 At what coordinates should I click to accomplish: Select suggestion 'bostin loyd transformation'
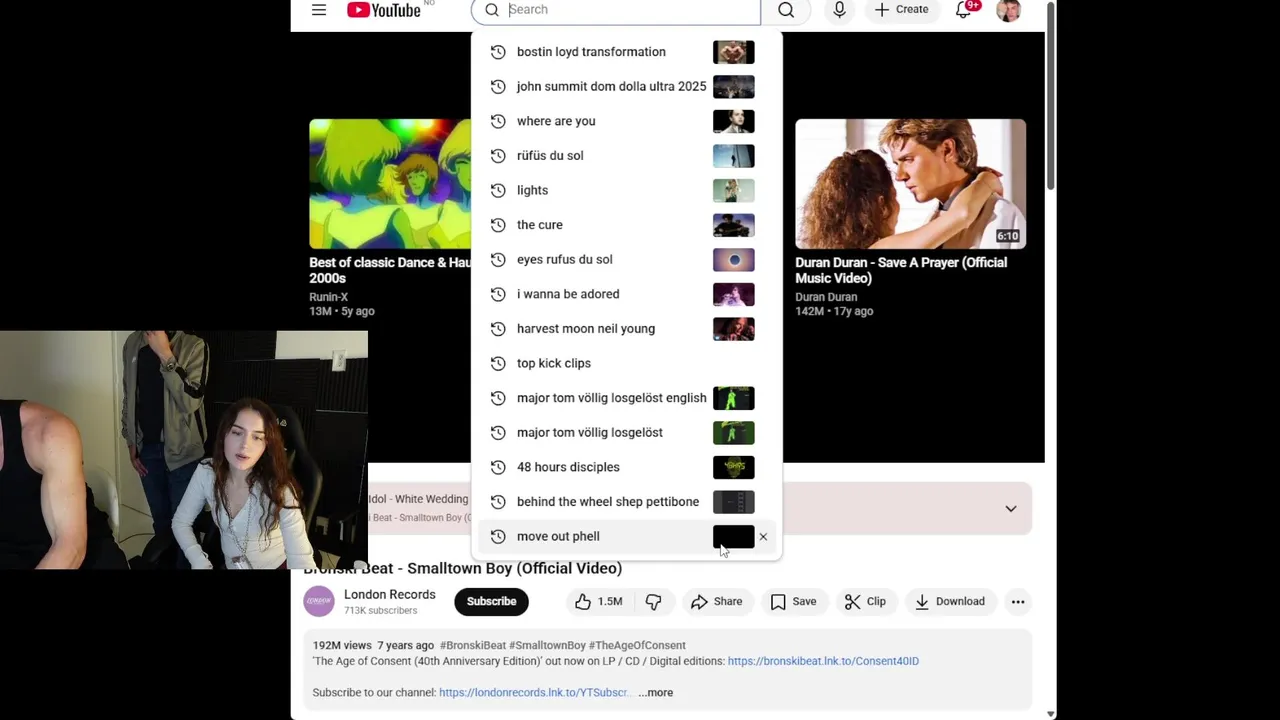[628, 52]
